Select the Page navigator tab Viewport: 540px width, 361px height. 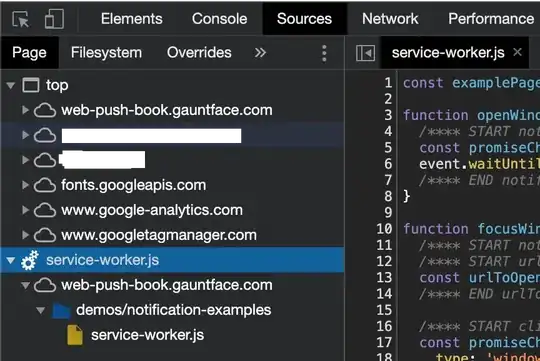[x=29, y=53]
